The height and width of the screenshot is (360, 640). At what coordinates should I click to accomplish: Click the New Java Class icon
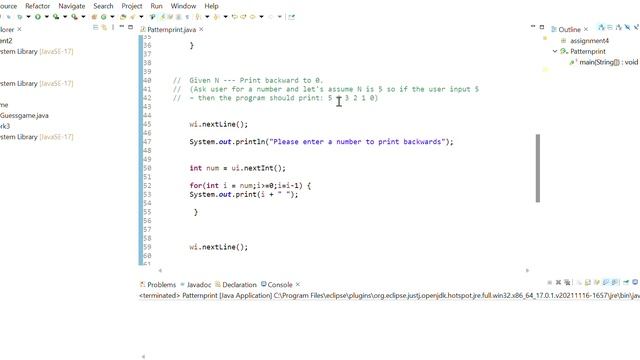104,17
